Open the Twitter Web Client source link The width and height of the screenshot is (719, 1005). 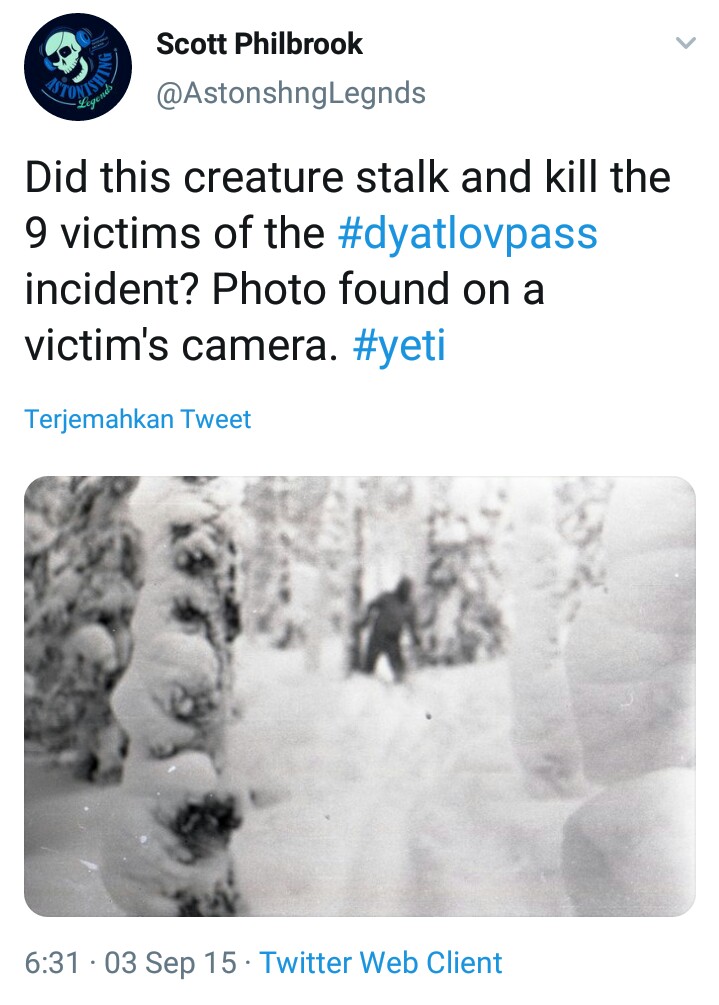(381, 963)
